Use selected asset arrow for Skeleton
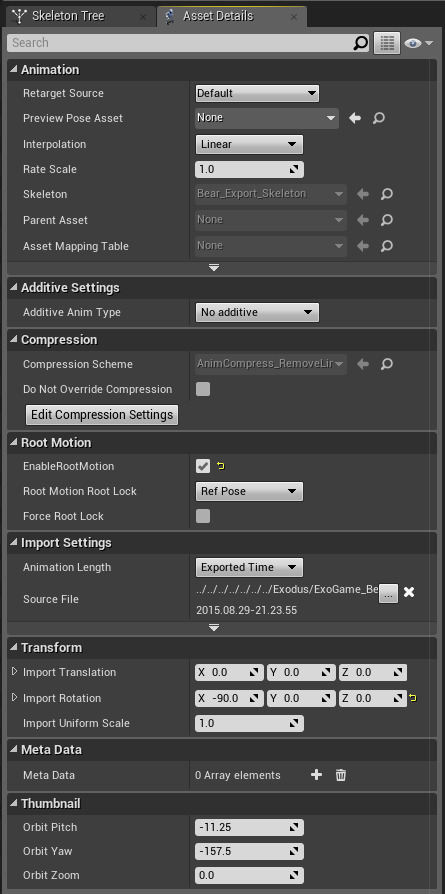Screen dimensions: 445x894 coord(362,194)
